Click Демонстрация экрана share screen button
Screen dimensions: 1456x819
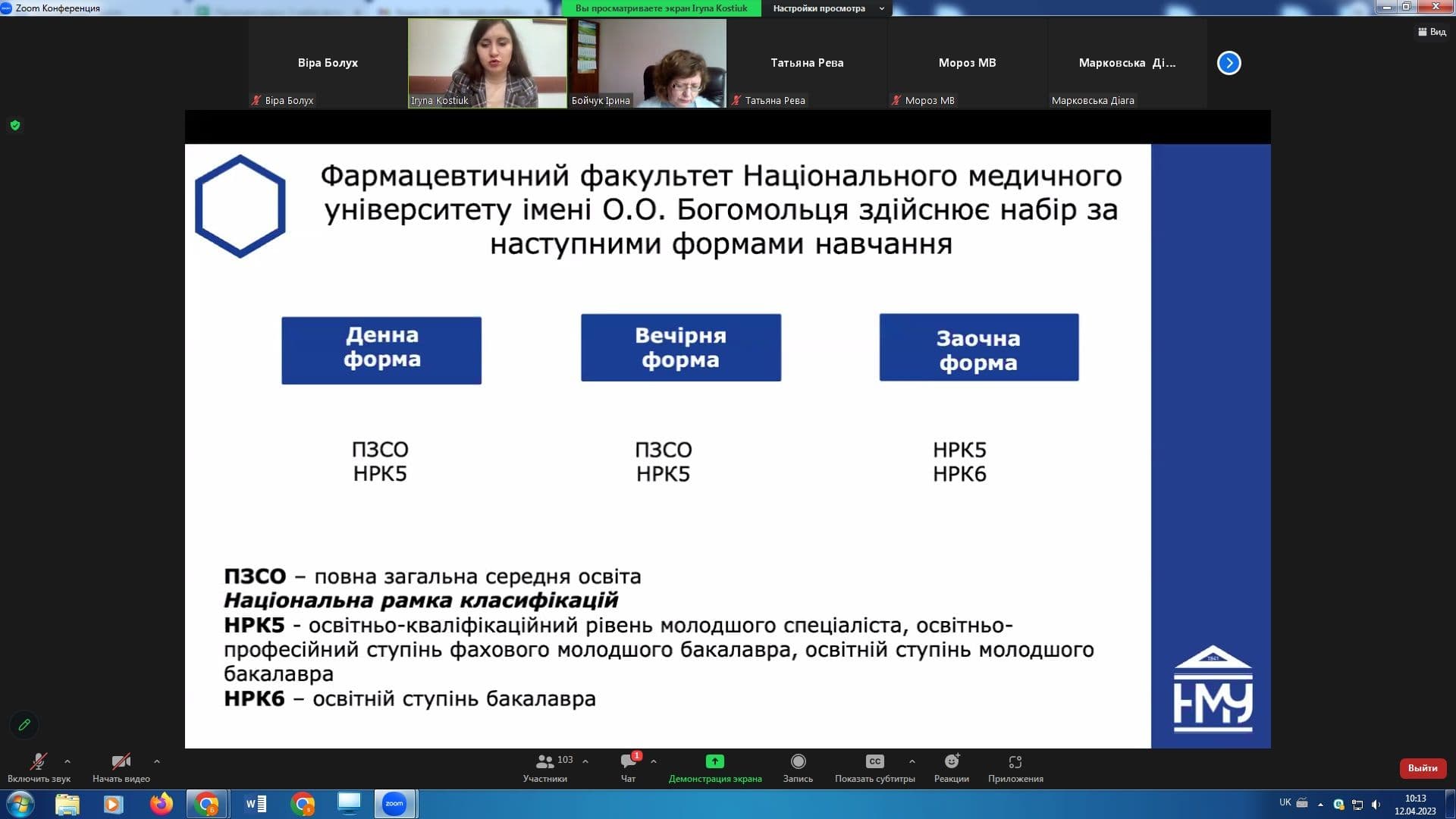pyautogui.click(x=715, y=768)
